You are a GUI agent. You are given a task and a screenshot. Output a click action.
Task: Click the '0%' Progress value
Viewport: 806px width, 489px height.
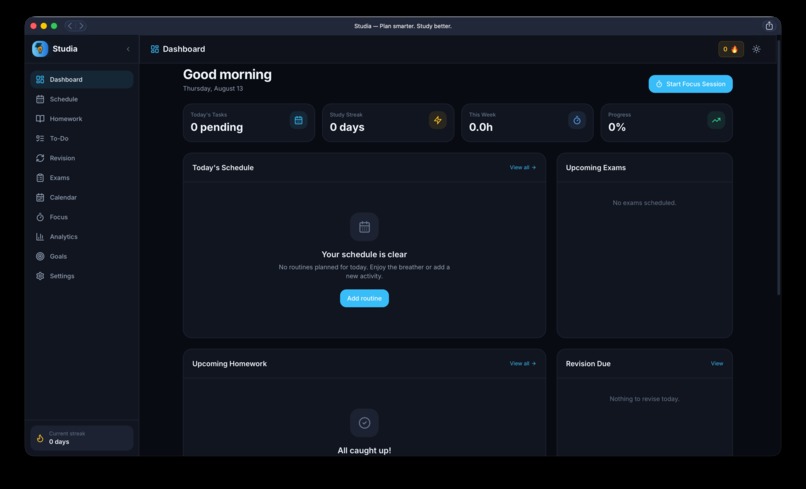click(617, 128)
